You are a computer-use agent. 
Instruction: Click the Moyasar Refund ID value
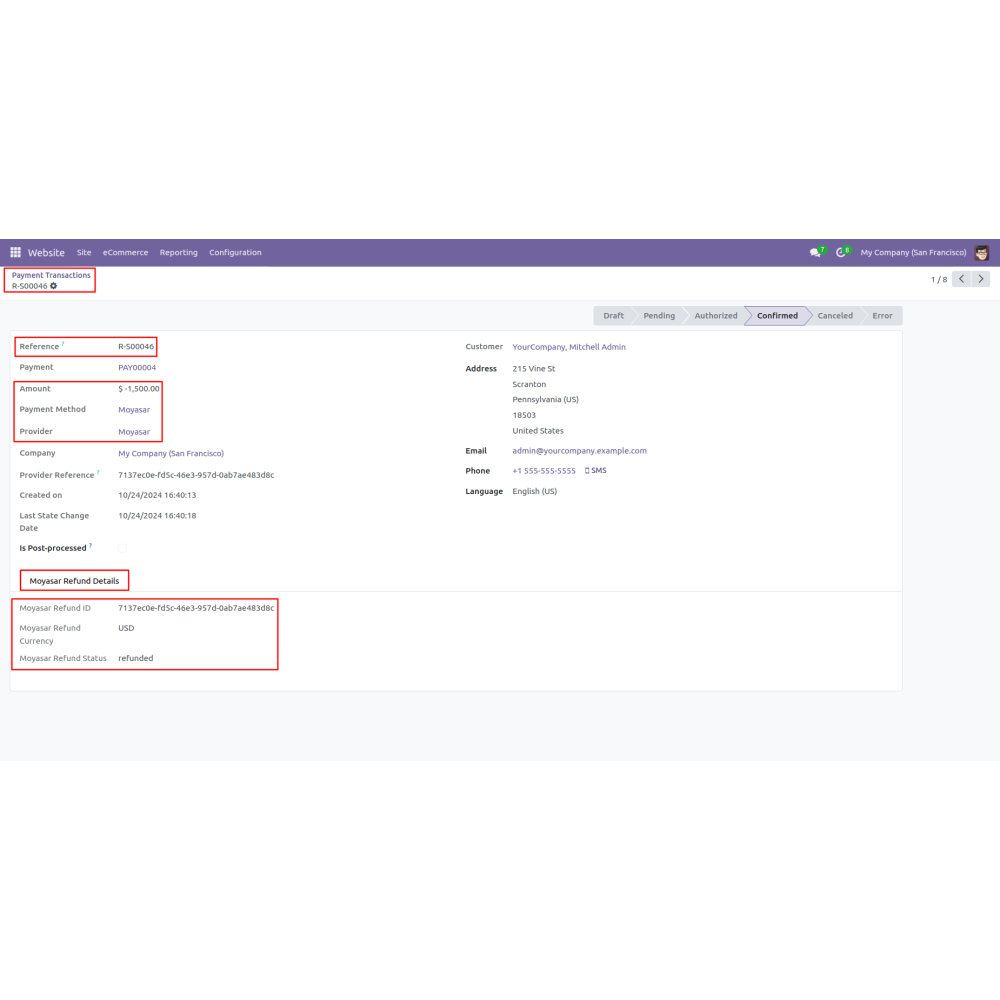[x=196, y=608]
